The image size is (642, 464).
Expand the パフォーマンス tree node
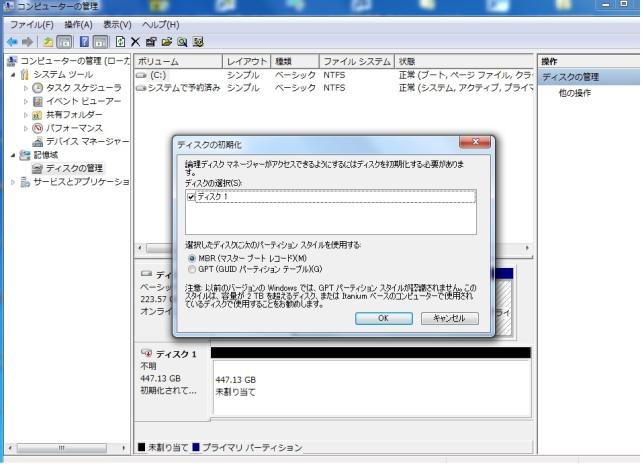(x=26, y=129)
